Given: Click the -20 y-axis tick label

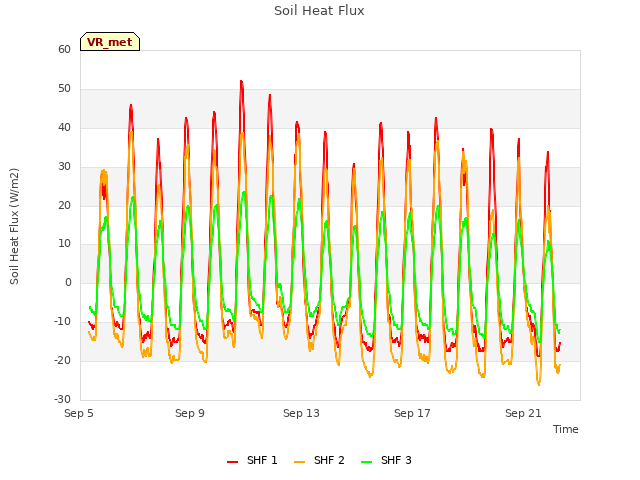Looking at the screenshot, I should click(63, 360).
